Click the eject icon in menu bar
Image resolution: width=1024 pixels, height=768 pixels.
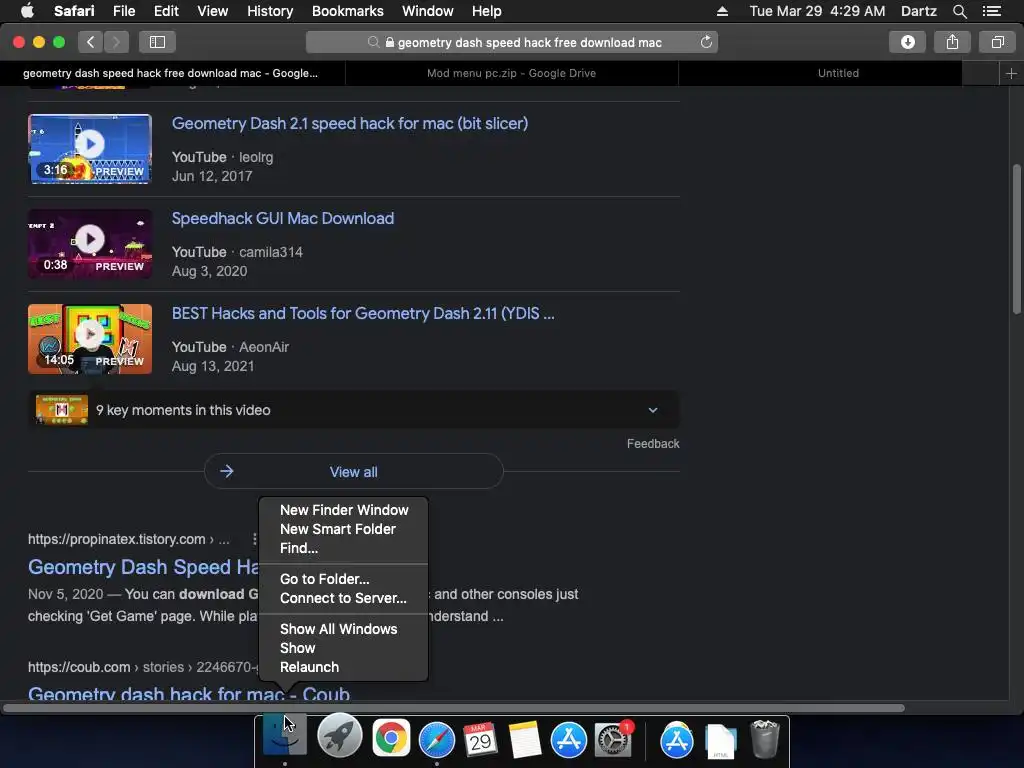pos(722,11)
